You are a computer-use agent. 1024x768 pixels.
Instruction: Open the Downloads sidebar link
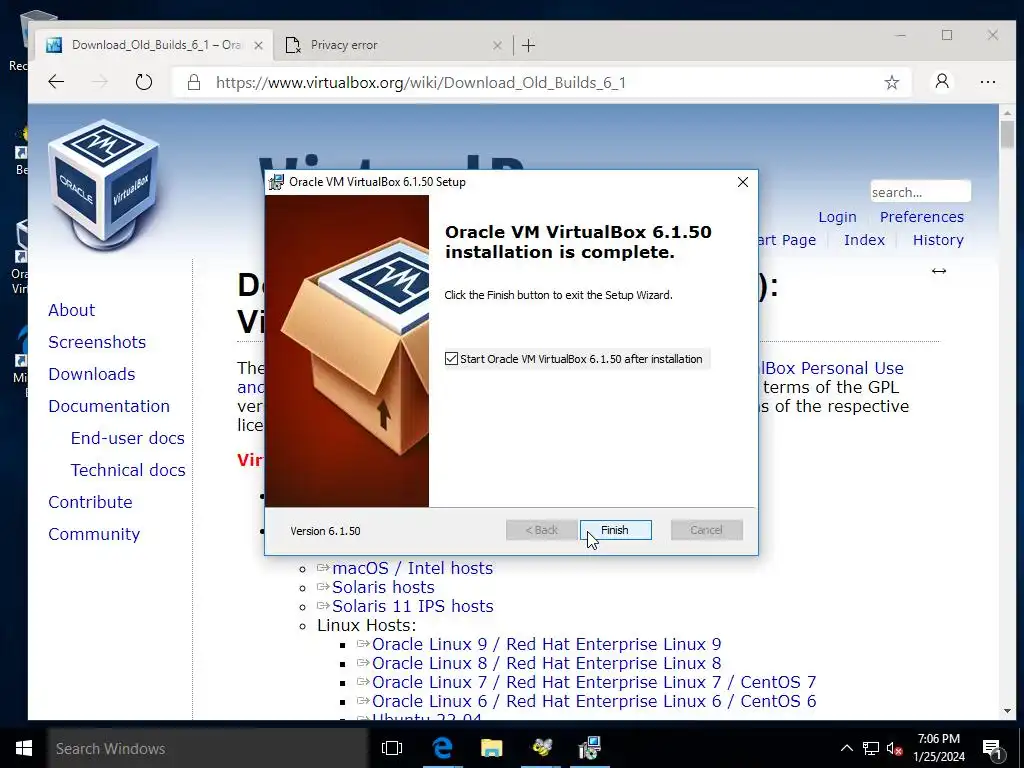pos(91,374)
